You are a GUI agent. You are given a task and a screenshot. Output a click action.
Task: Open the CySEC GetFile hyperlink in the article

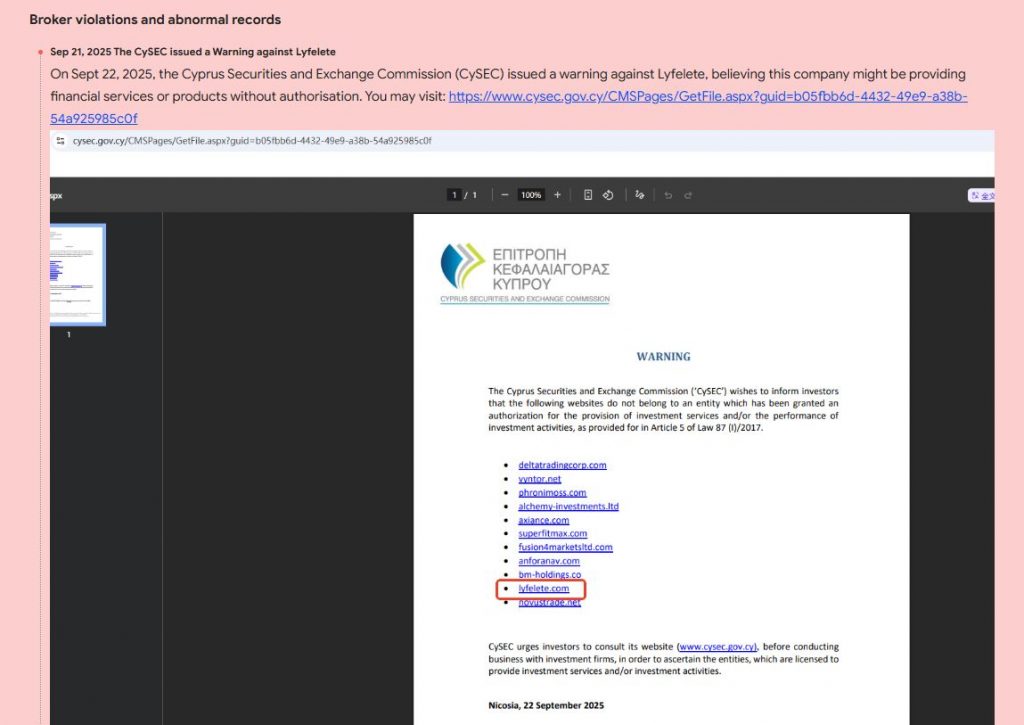click(707, 97)
